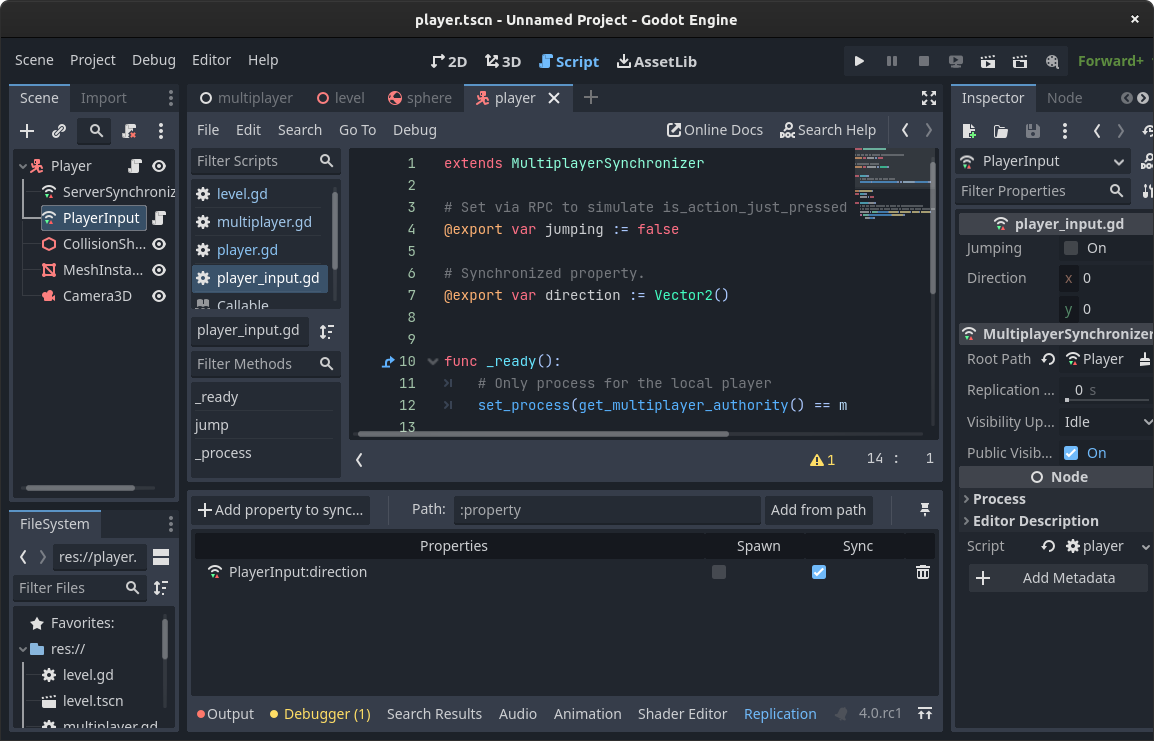Adjust the Replication interval slider

click(1106, 399)
